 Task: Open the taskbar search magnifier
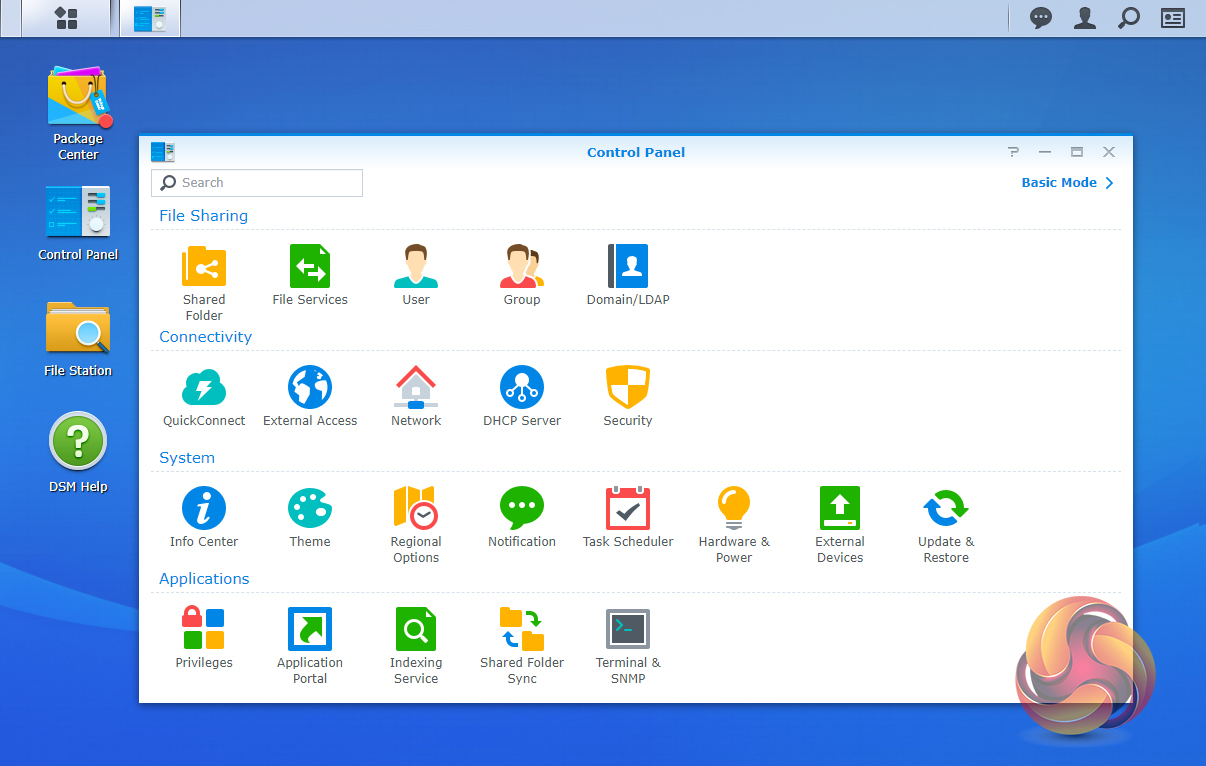pos(1129,18)
